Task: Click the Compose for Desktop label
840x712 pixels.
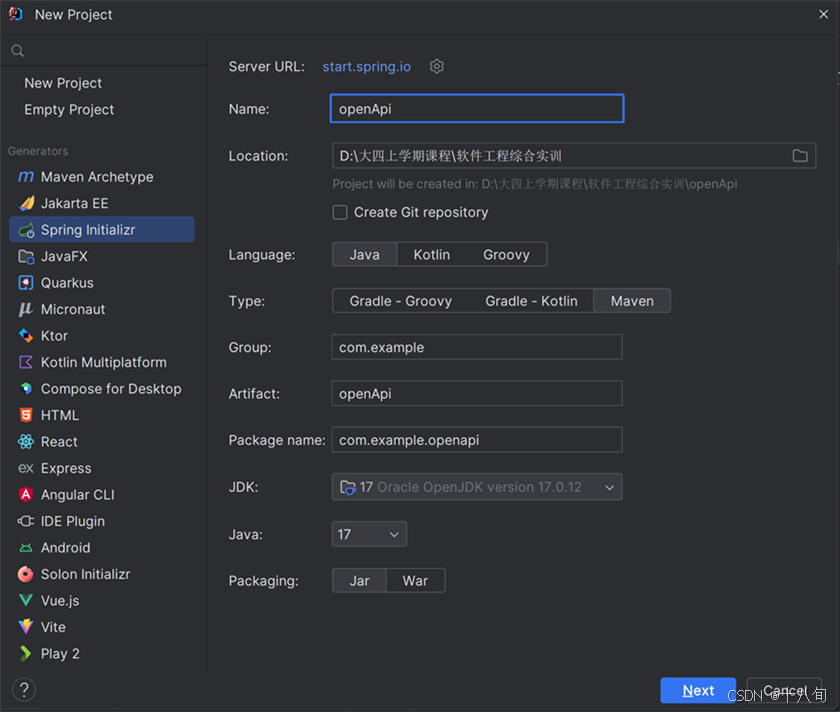Action: (x=111, y=389)
